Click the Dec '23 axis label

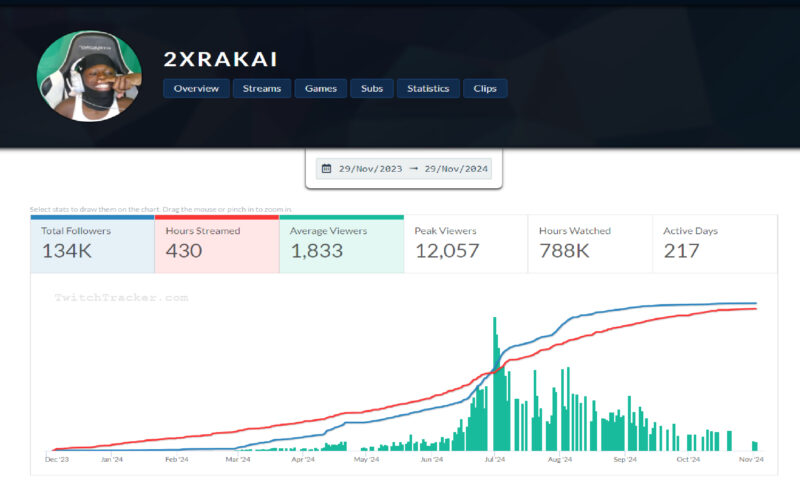(x=57, y=459)
